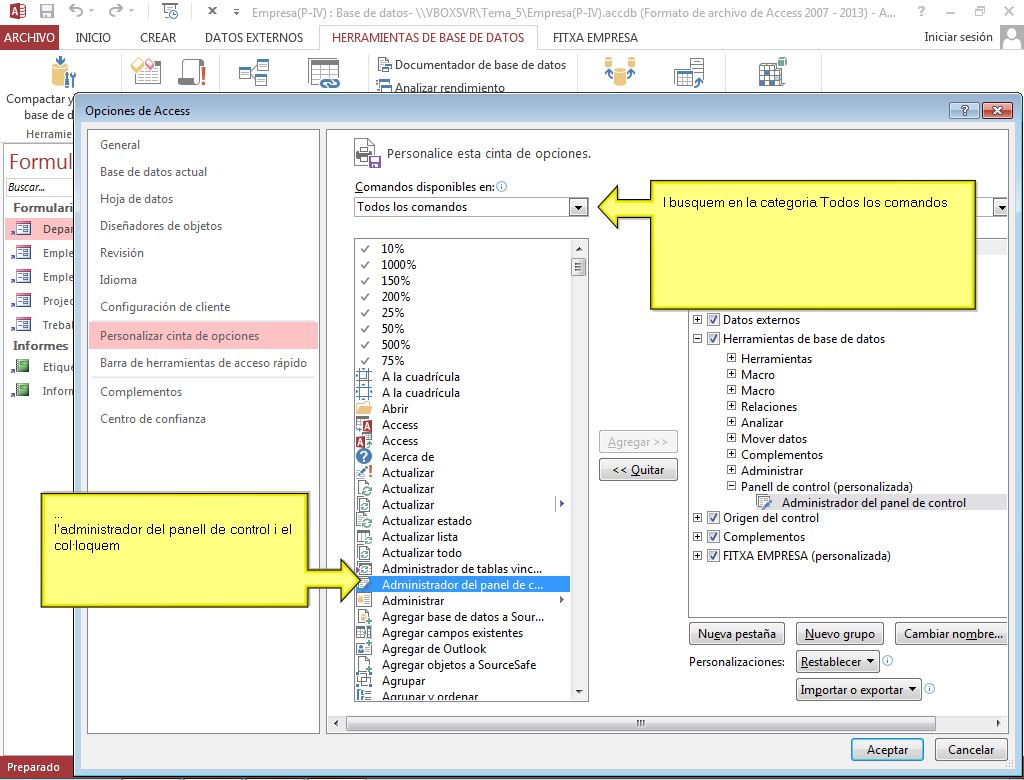Expand the FITXA EMPRESA (personalizada) node
1024x780 pixels.
click(x=697, y=556)
